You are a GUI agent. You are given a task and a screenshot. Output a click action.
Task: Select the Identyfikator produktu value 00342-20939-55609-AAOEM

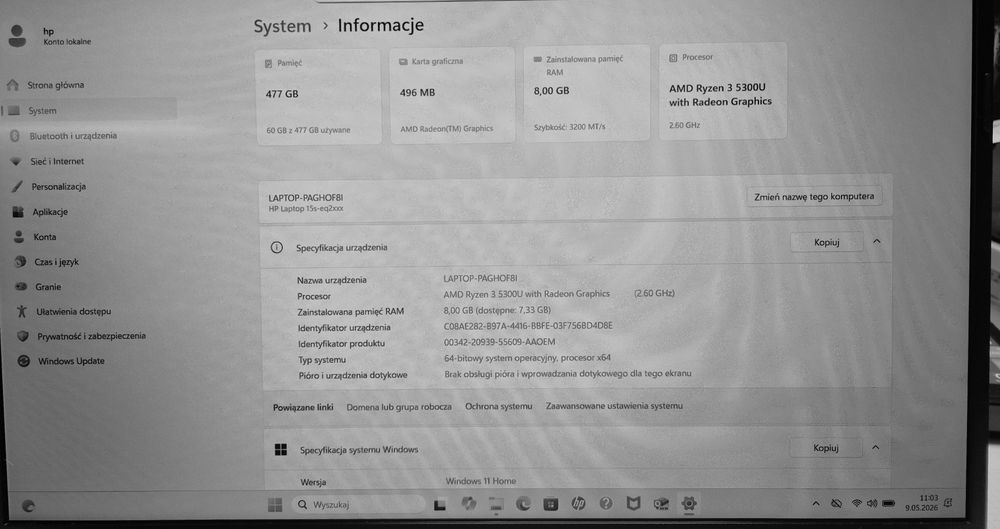tap(499, 342)
